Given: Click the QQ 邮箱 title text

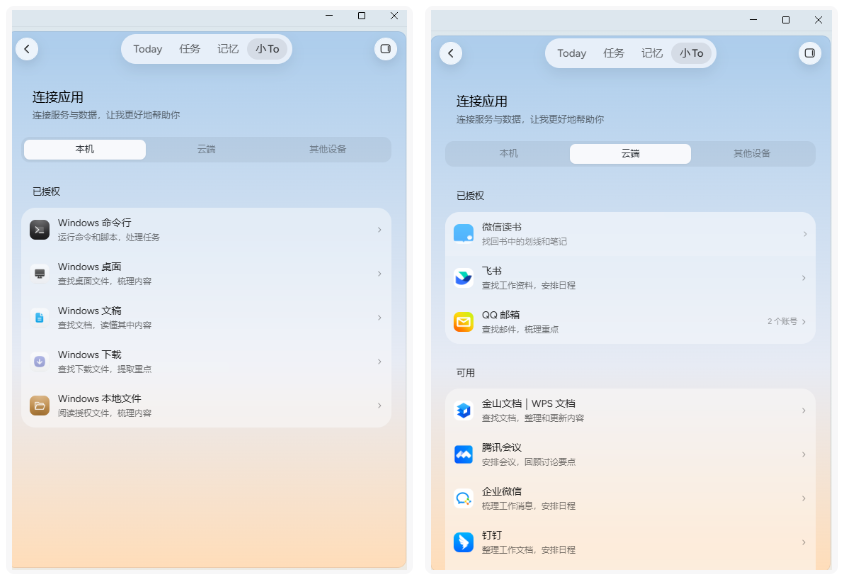Looking at the screenshot, I should [x=501, y=315].
